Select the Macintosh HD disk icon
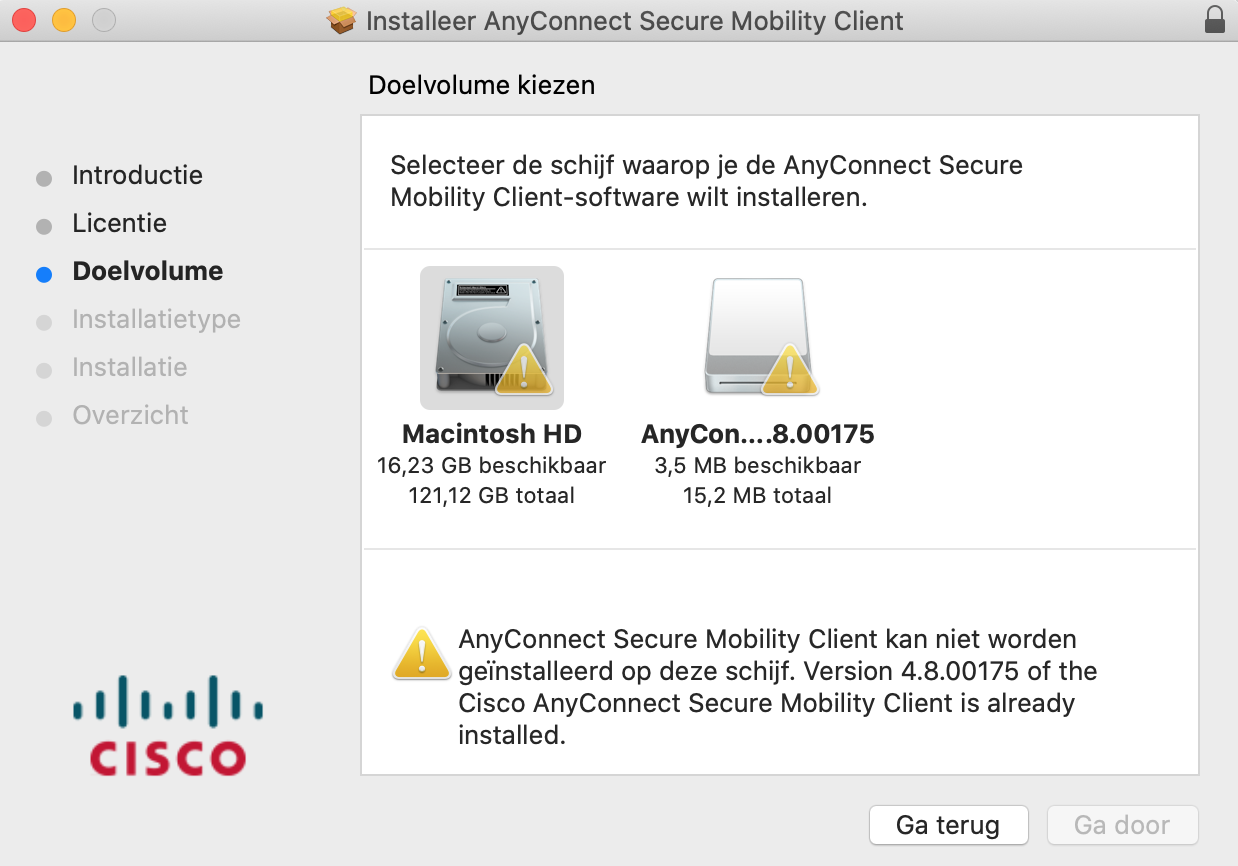Screen dimensions: 1238x866 point(491,338)
